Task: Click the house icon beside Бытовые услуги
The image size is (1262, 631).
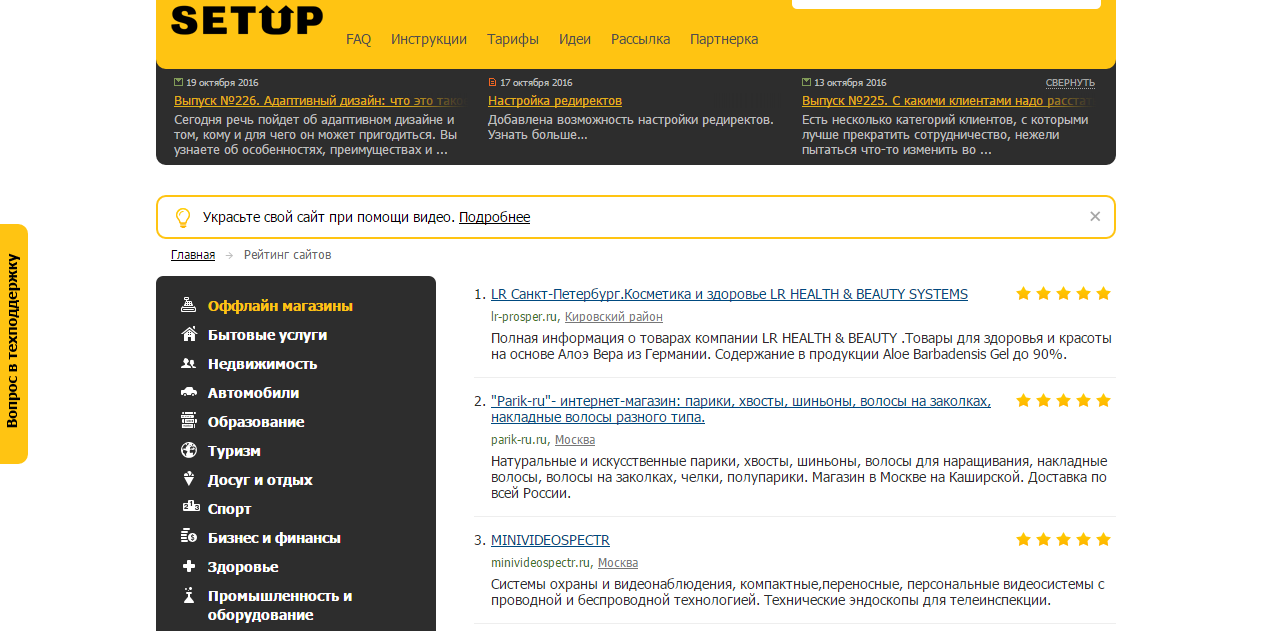Action: click(188, 334)
